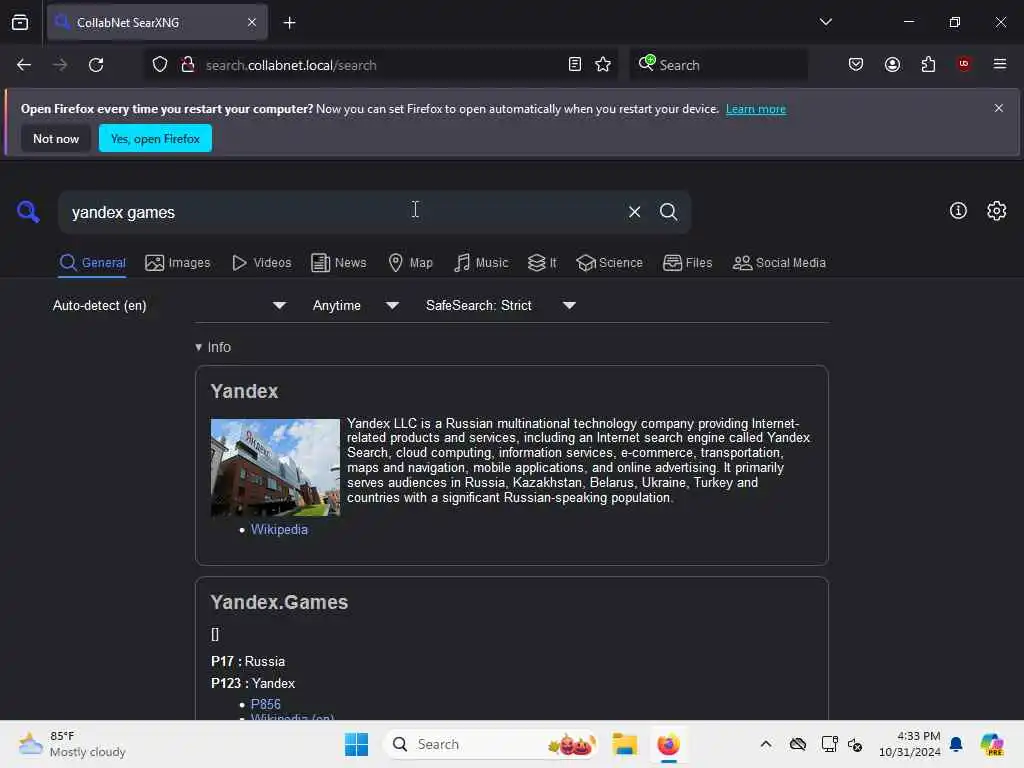
Task: Open the weather widget showing 85°F
Action: coord(72,744)
